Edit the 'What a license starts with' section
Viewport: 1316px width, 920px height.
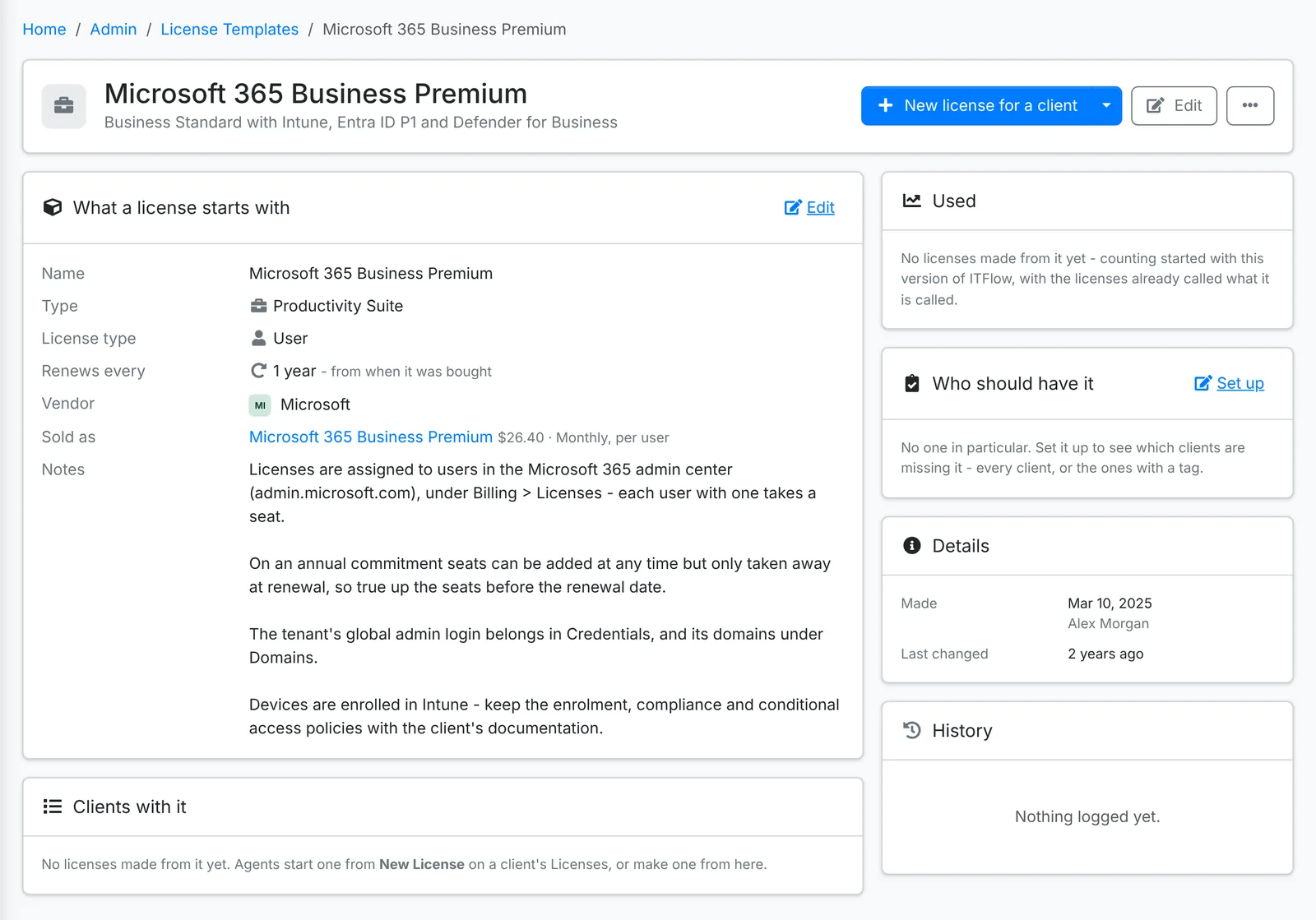[x=809, y=207]
